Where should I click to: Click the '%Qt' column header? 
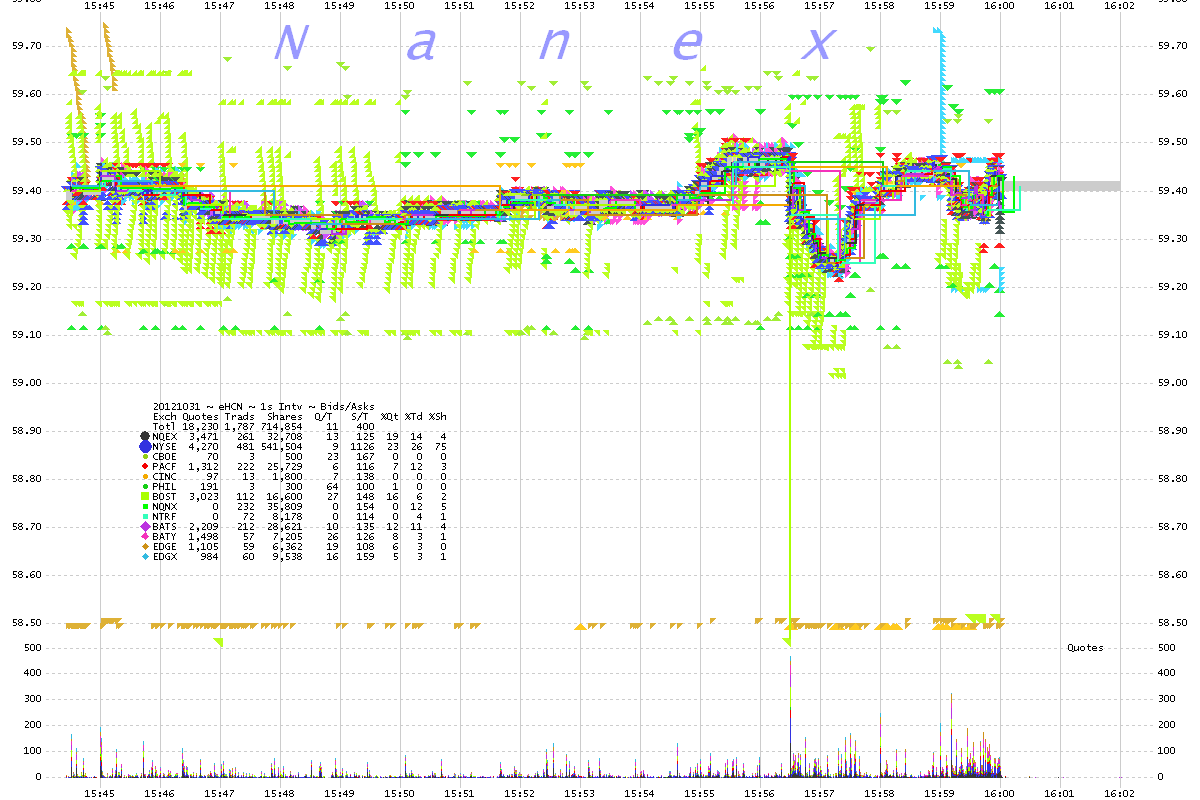pos(389,416)
